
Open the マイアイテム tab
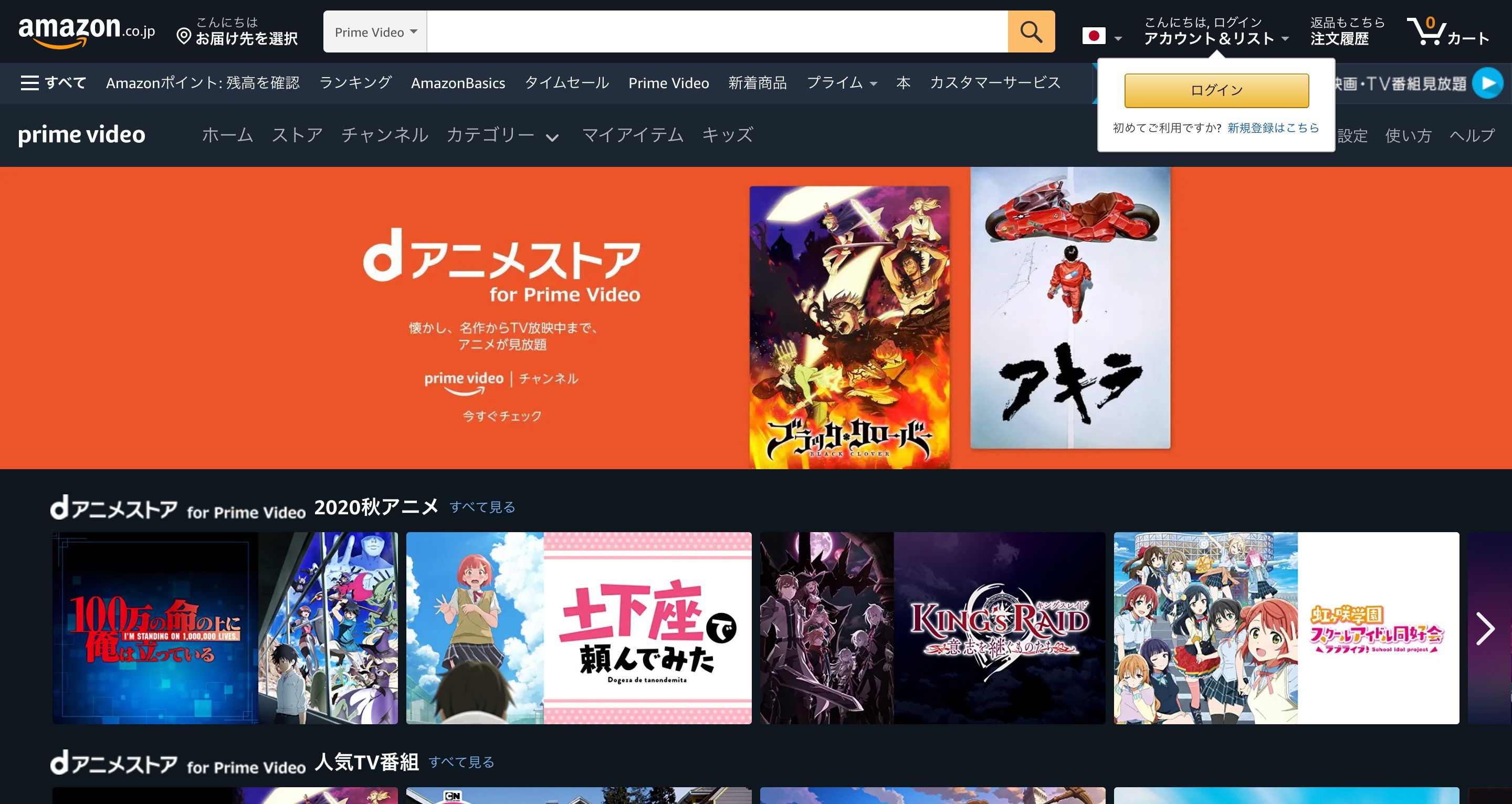633,135
